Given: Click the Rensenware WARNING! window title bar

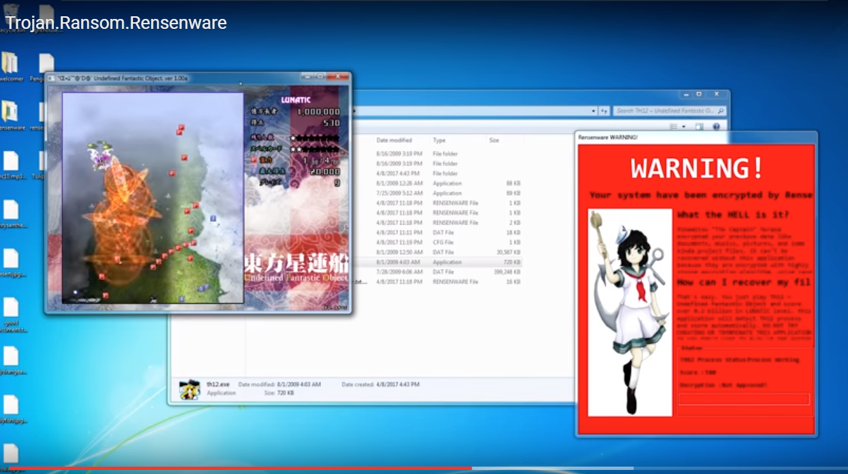Looking at the screenshot, I should [696, 137].
